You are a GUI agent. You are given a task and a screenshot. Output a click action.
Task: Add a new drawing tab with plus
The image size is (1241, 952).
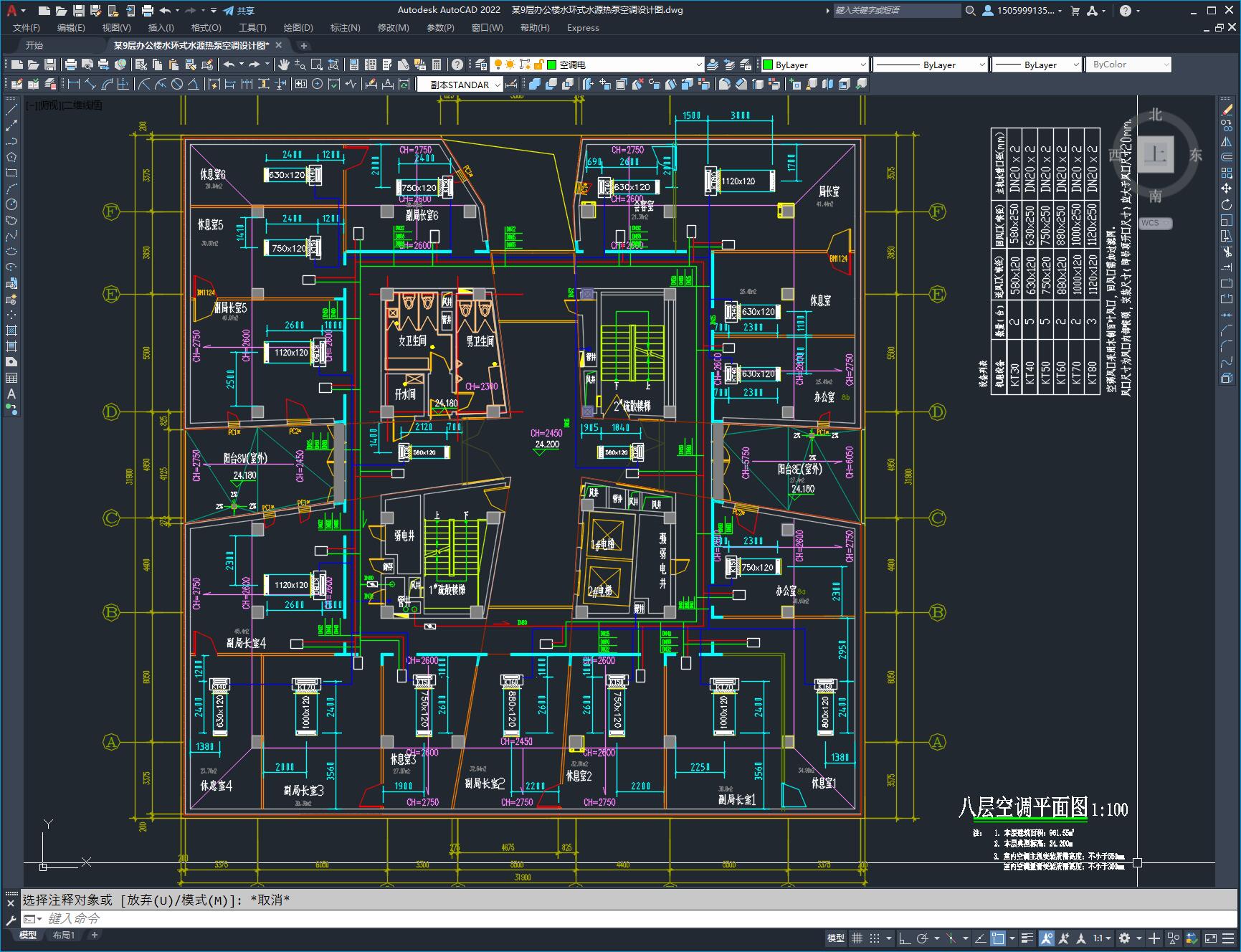(x=303, y=45)
